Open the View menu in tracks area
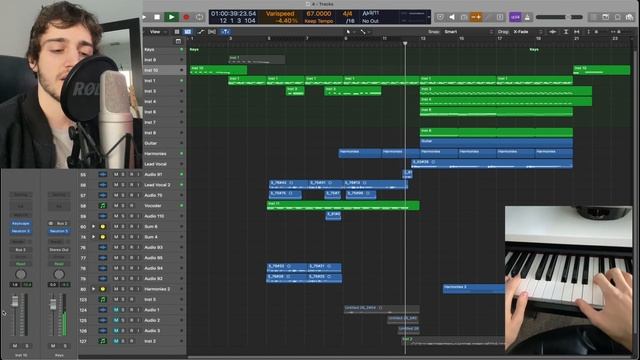 [158, 31]
